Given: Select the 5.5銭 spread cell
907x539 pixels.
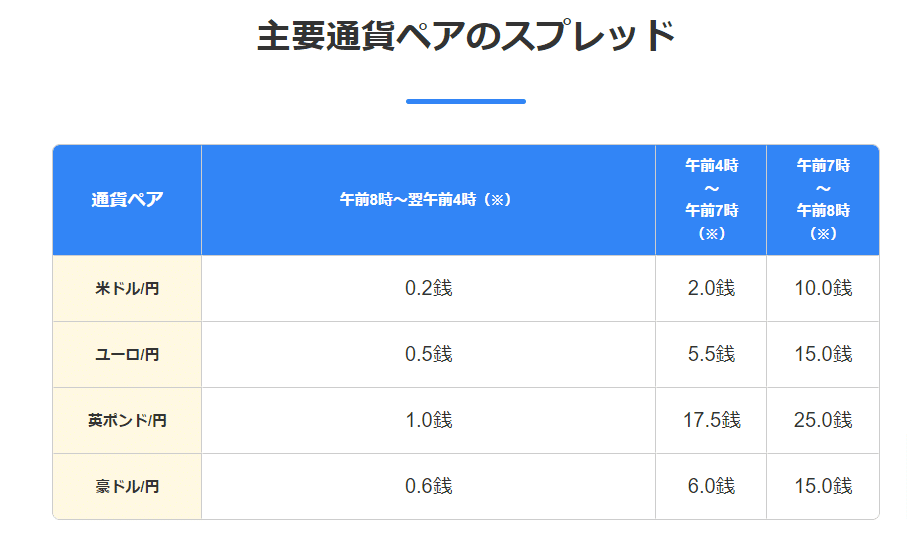Looking at the screenshot, I should tap(711, 355).
